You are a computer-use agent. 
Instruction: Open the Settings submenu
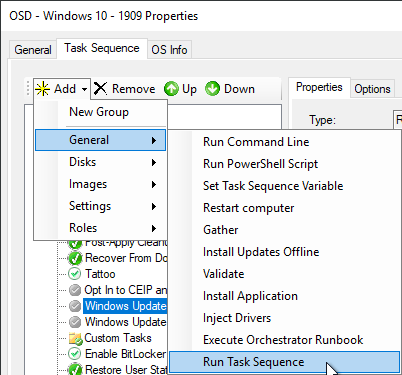(x=100, y=206)
